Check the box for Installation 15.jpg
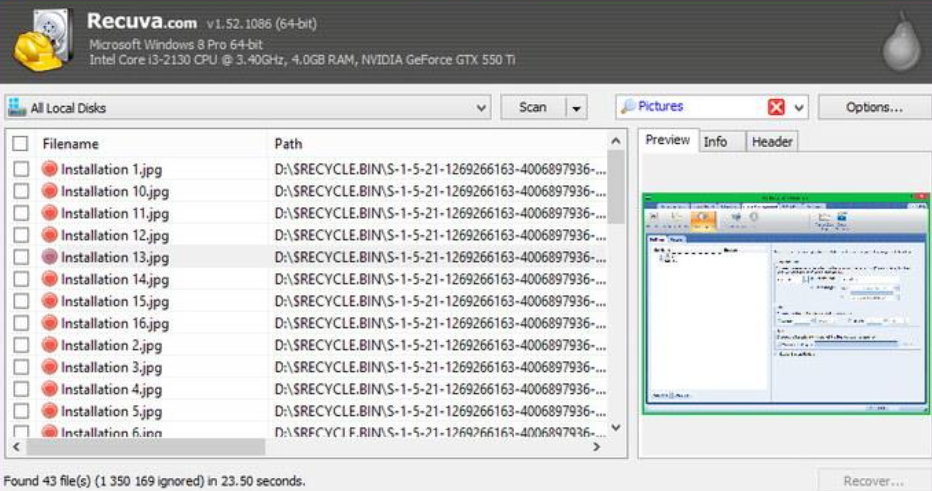Image resolution: width=932 pixels, height=491 pixels. [21, 301]
